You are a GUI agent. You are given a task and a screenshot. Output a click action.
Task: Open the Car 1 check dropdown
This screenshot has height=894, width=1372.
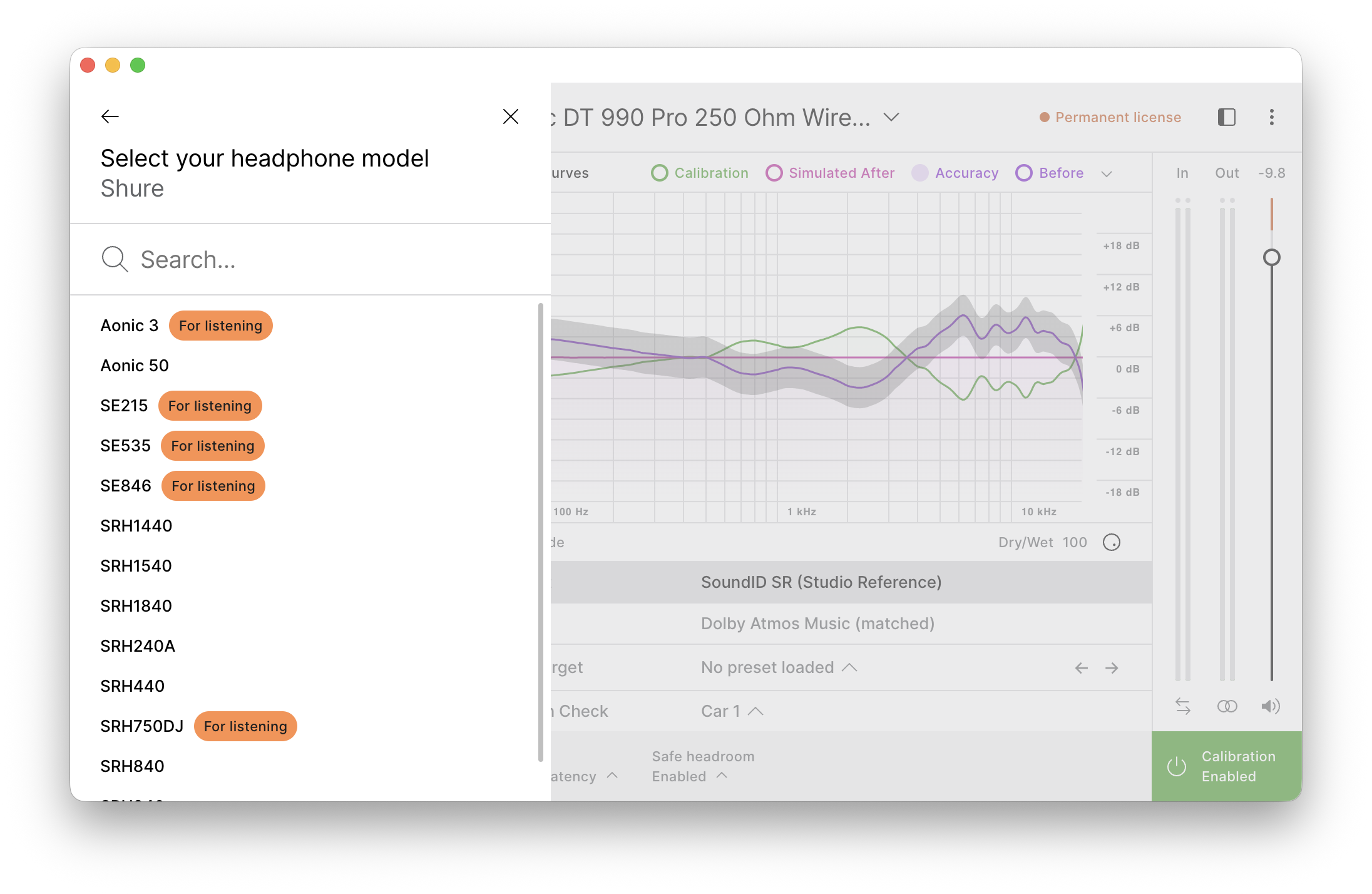pyautogui.click(x=732, y=711)
